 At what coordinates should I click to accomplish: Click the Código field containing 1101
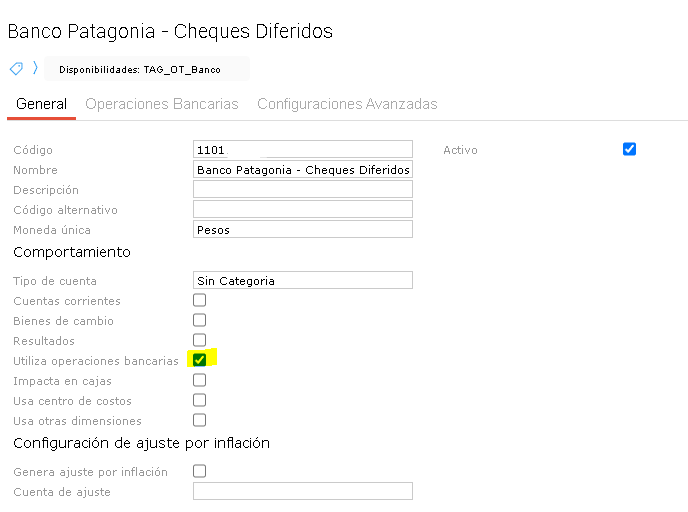click(x=302, y=150)
